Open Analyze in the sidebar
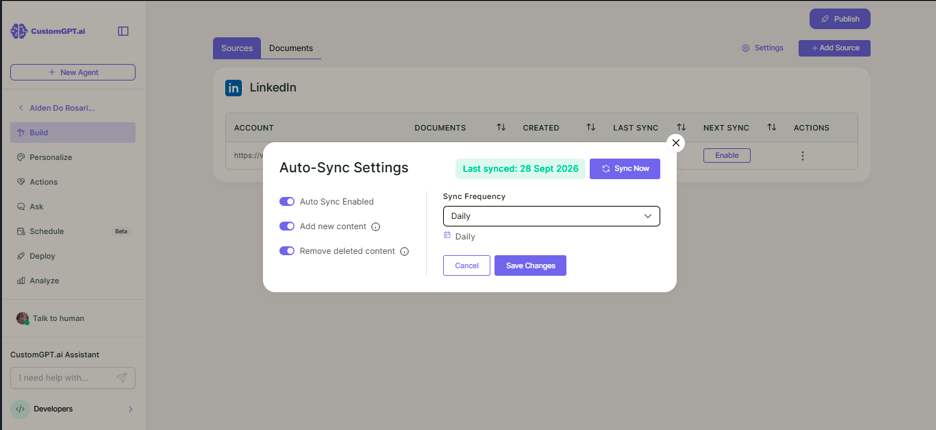The image size is (936, 430). (73, 281)
